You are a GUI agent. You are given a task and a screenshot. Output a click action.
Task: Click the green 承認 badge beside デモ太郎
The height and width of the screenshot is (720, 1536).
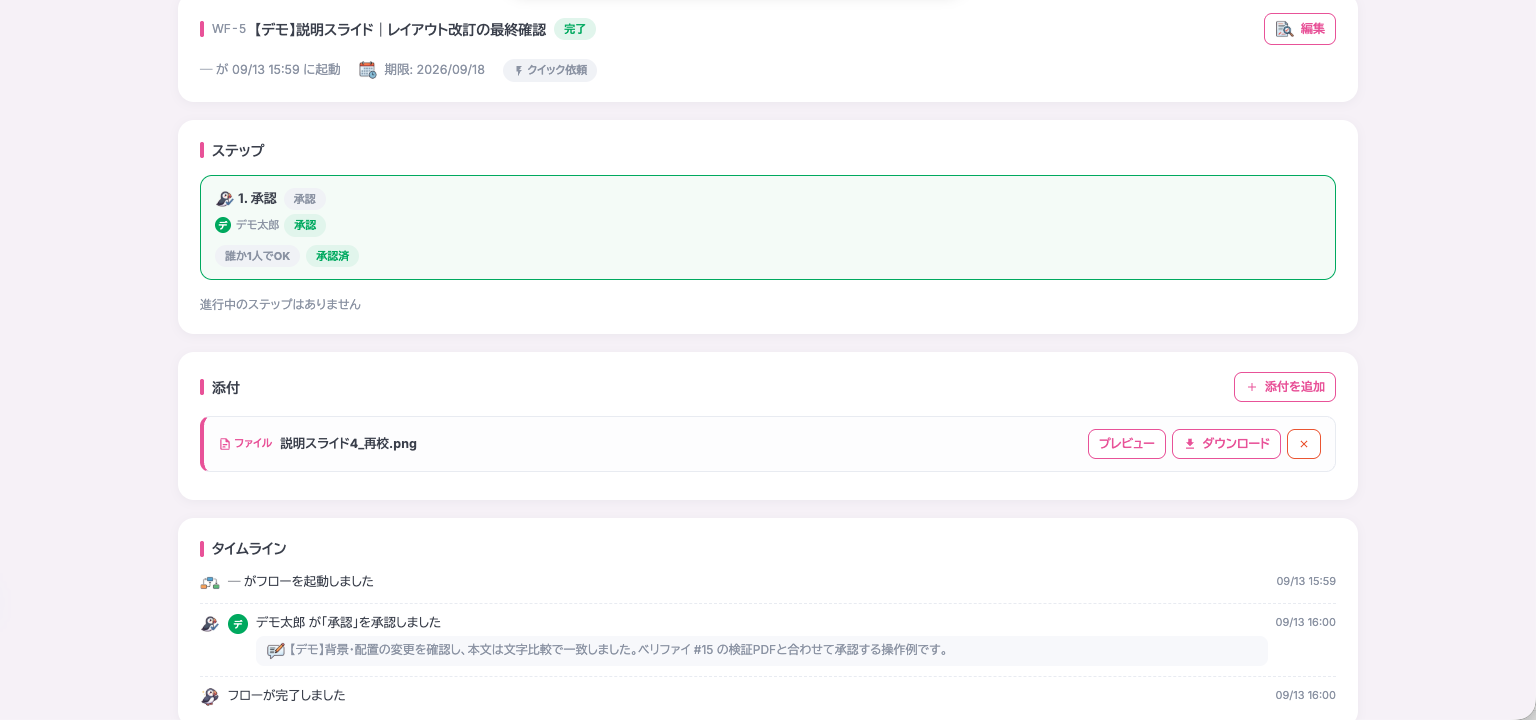point(305,225)
